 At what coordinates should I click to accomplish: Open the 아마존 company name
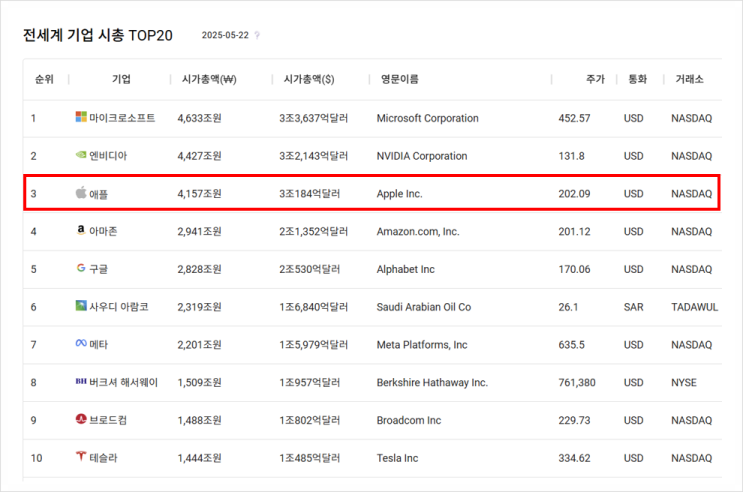pos(103,231)
